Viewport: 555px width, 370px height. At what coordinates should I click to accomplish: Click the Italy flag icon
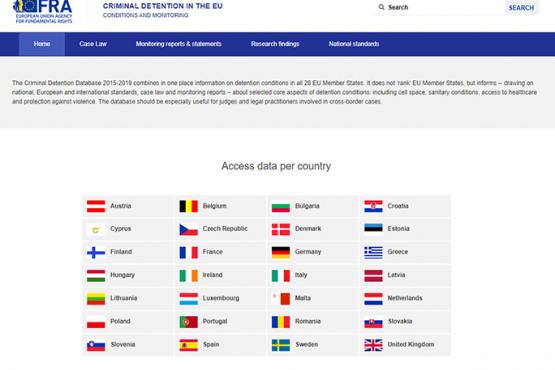point(281,275)
